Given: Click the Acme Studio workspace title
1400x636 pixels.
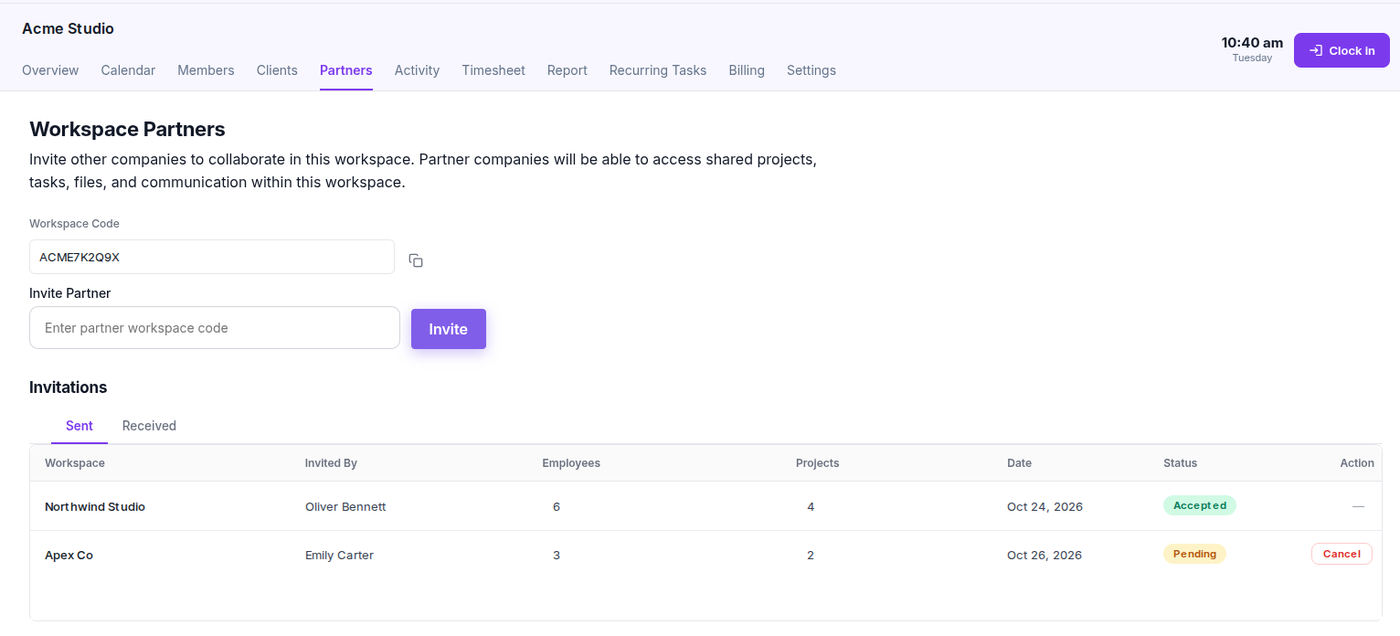Looking at the screenshot, I should point(68,29).
